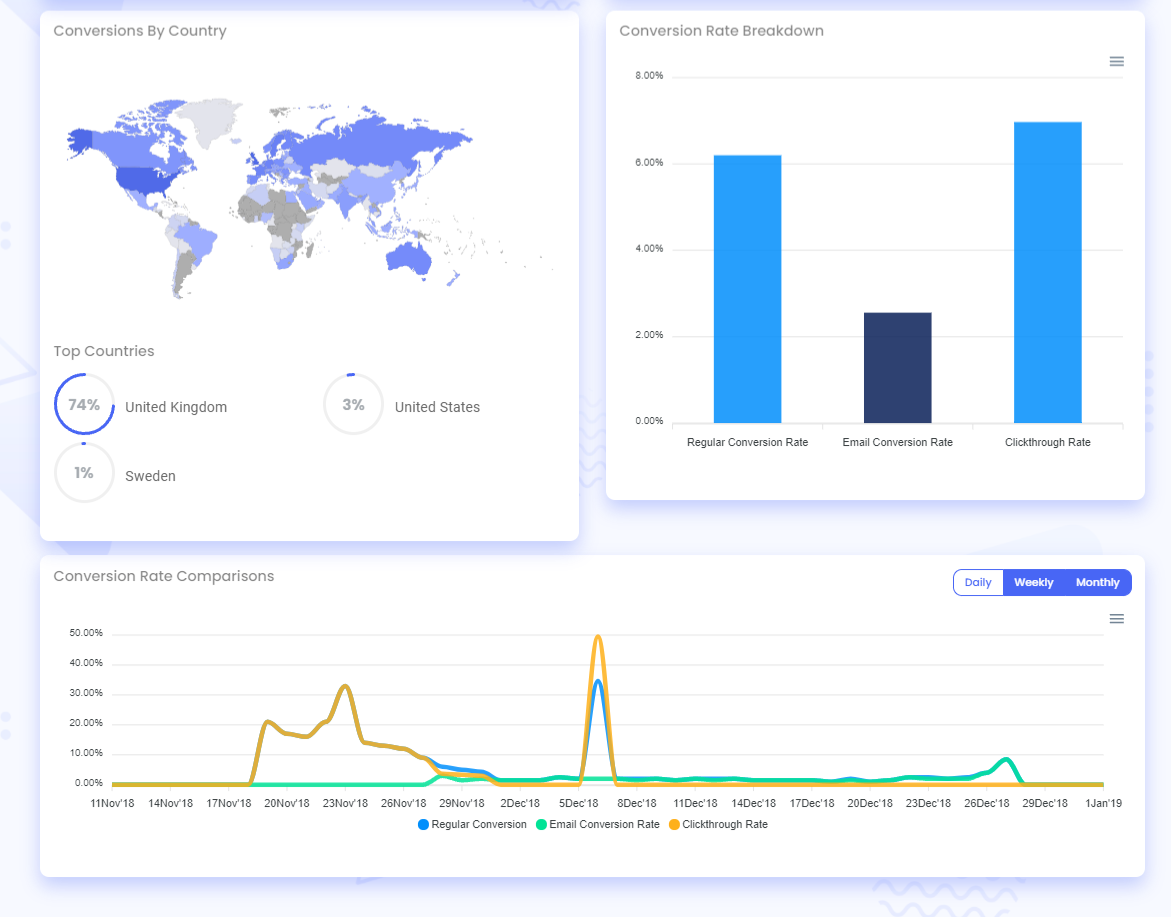The width and height of the screenshot is (1171, 917).
Task: Click the Clickthrough Rate bar
Action: click(x=1047, y=270)
